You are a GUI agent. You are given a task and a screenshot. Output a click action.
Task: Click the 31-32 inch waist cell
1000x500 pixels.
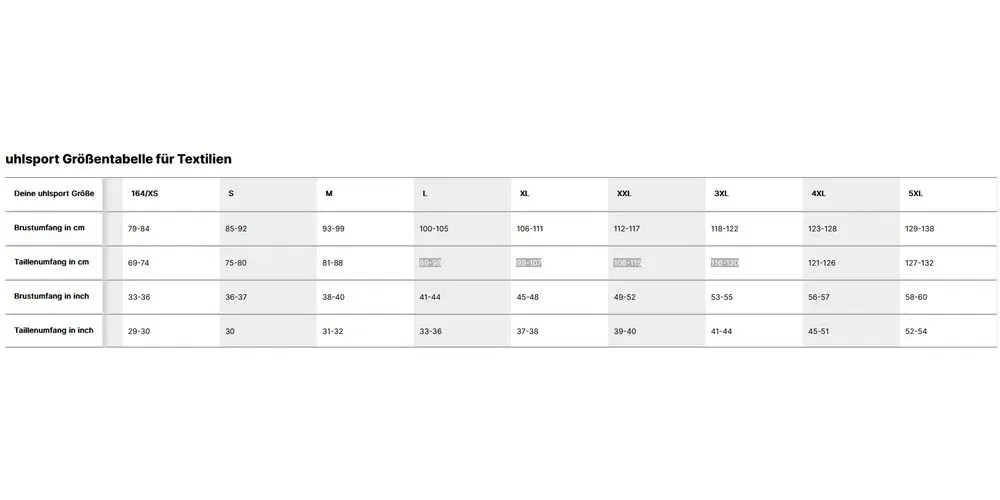coord(332,332)
